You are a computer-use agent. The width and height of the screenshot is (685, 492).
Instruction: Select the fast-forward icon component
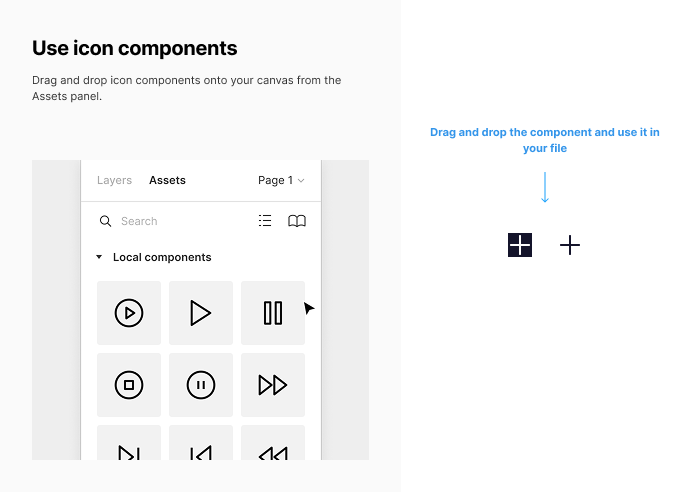273,385
